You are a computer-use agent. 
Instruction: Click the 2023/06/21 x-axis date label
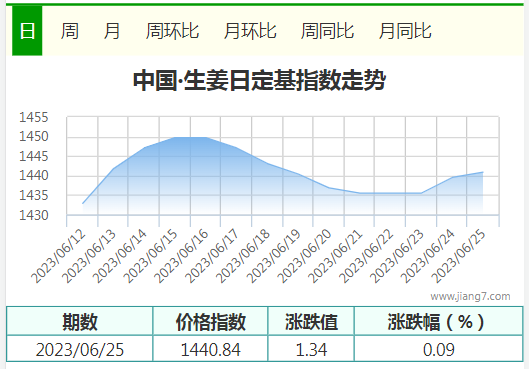(335, 256)
